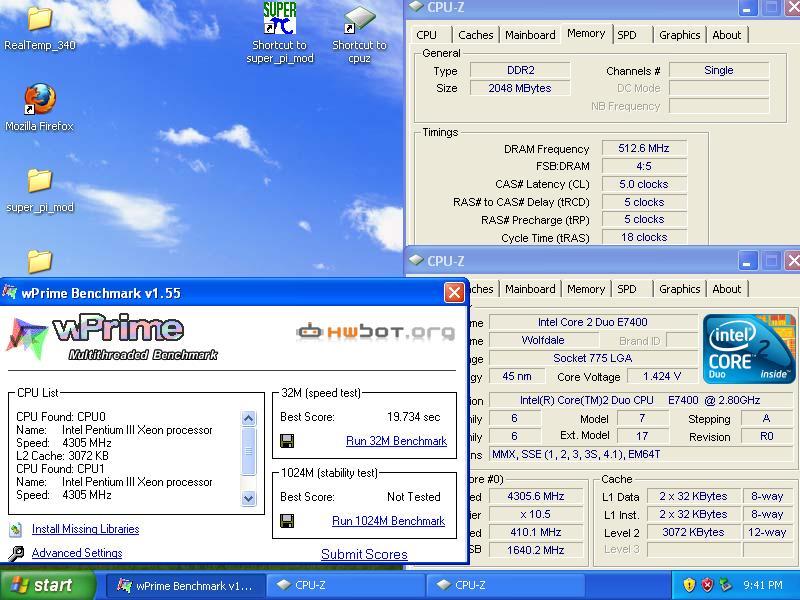This screenshot has height=600, width=800.
Task: Minimize the upper CPU-Z window
Action: pos(747,8)
